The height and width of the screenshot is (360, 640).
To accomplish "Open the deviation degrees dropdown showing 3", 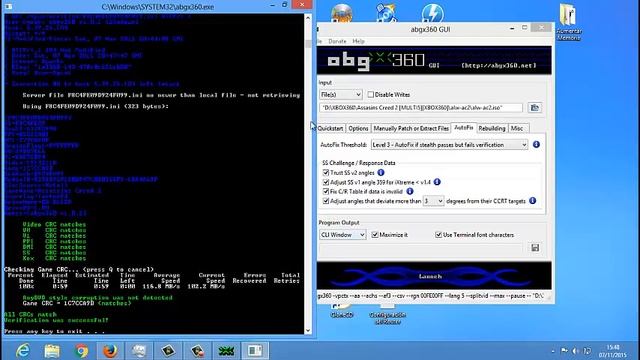I will (x=433, y=201).
